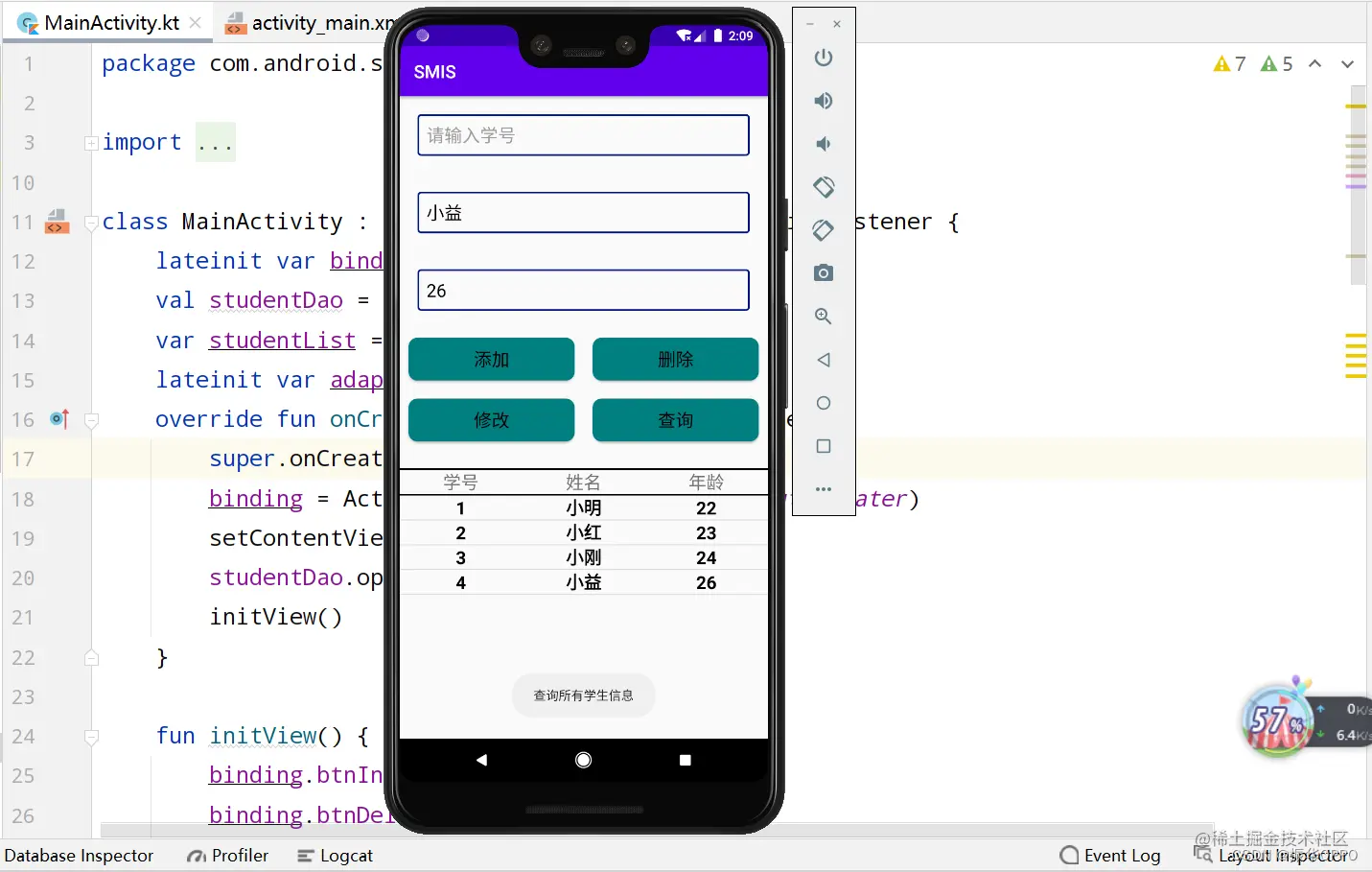The width and height of the screenshot is (1372, 872).
Task: Click the 年龄 table column header
Action: (707, 483)
